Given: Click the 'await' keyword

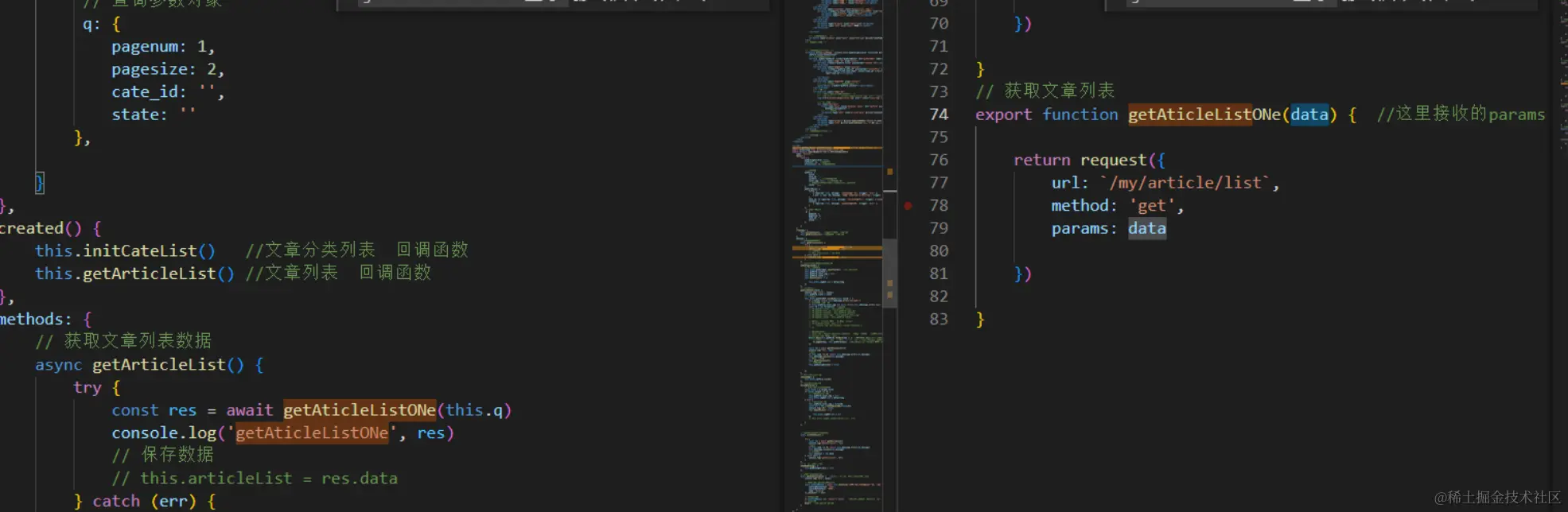Looking at the screenshot, I should point(250,410).
